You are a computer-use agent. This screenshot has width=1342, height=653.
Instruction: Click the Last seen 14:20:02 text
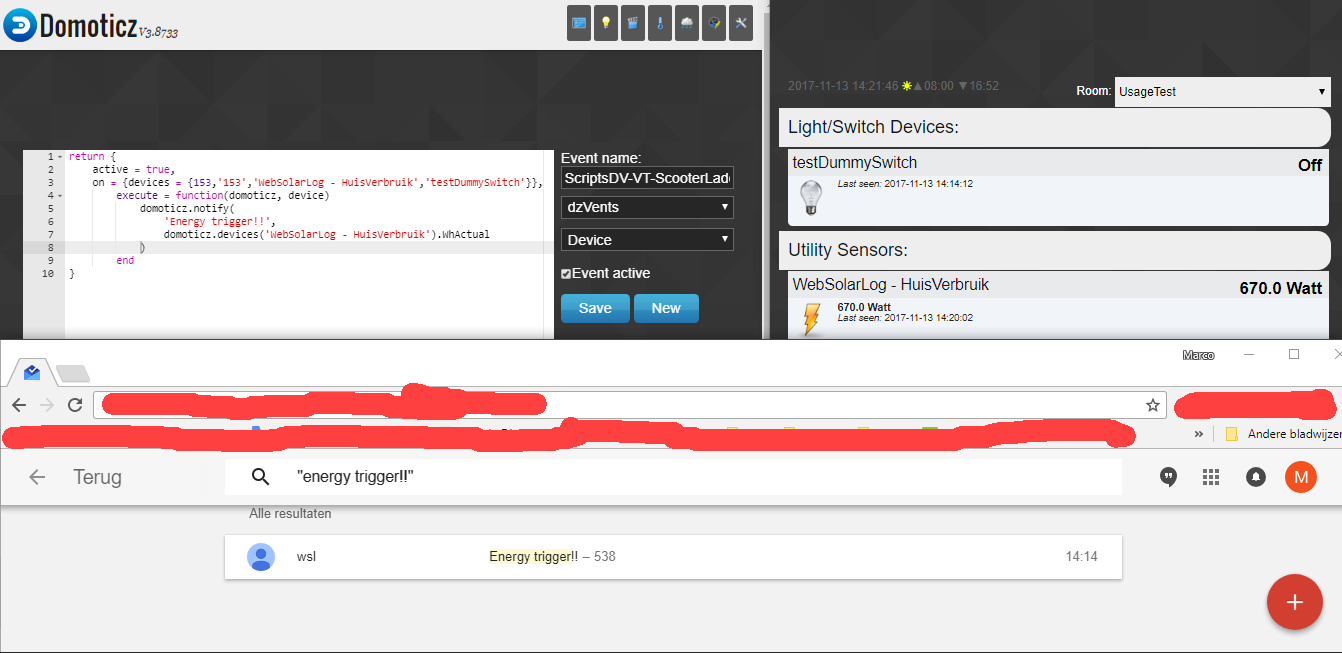[x=905, y=318]
